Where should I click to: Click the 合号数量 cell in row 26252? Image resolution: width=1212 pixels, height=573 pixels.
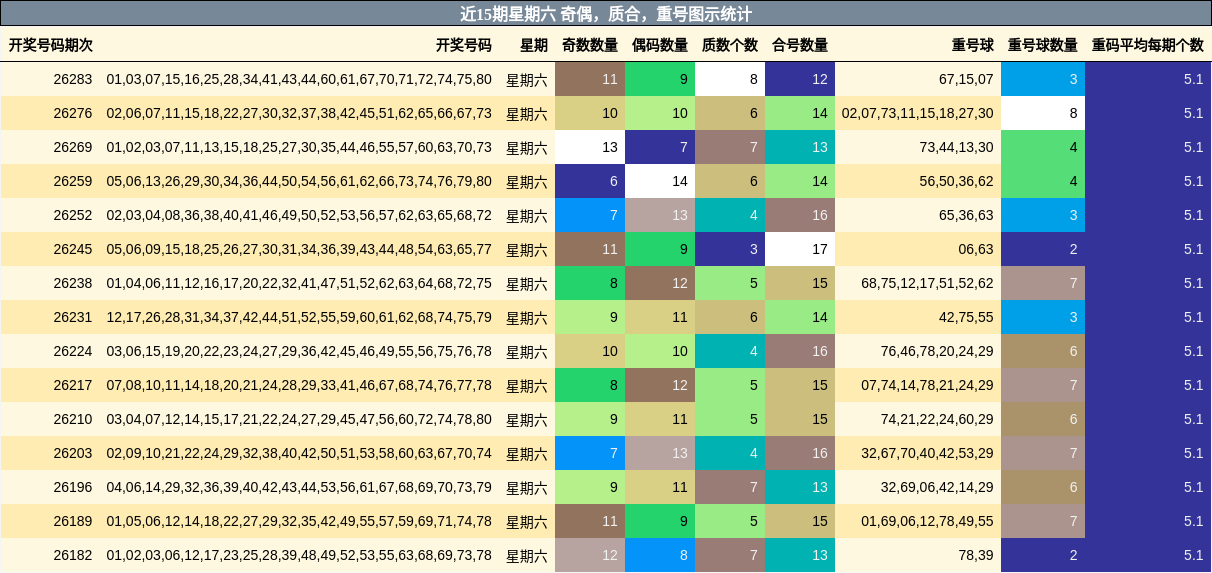coord(800,215)
